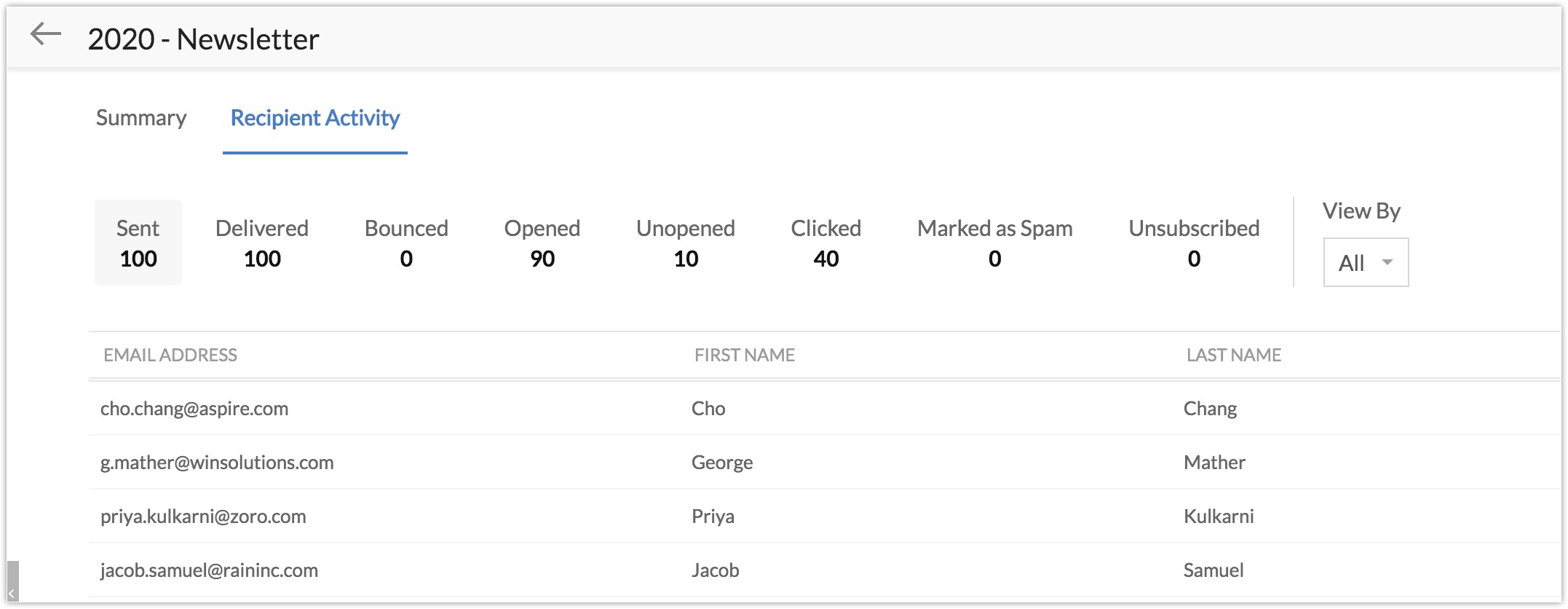Click the small collapse arrow at bottom-left
Viewport: 1568px width, 609px height.
[12, 593]
